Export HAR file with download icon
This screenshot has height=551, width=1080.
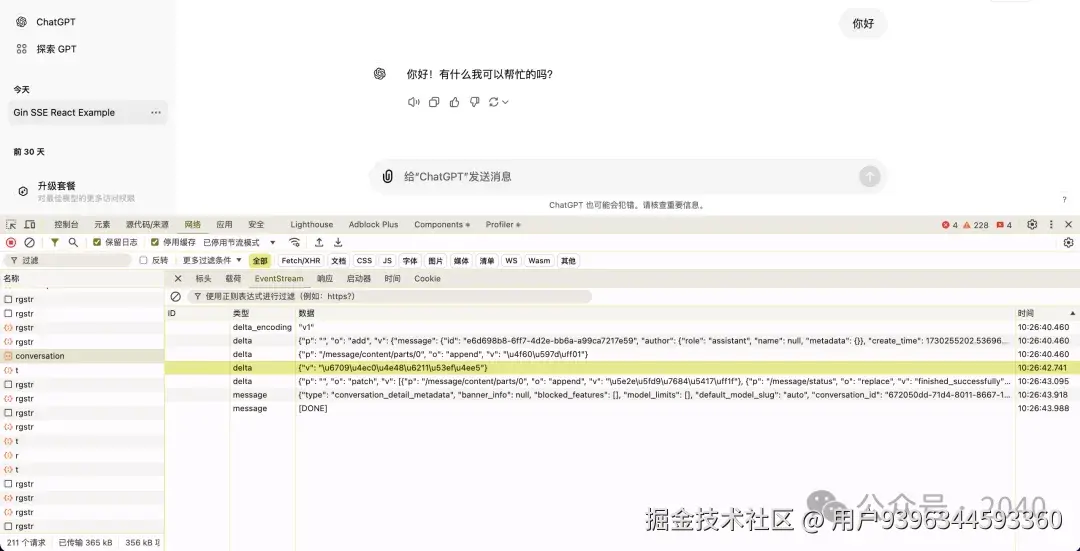pos(338,242)
